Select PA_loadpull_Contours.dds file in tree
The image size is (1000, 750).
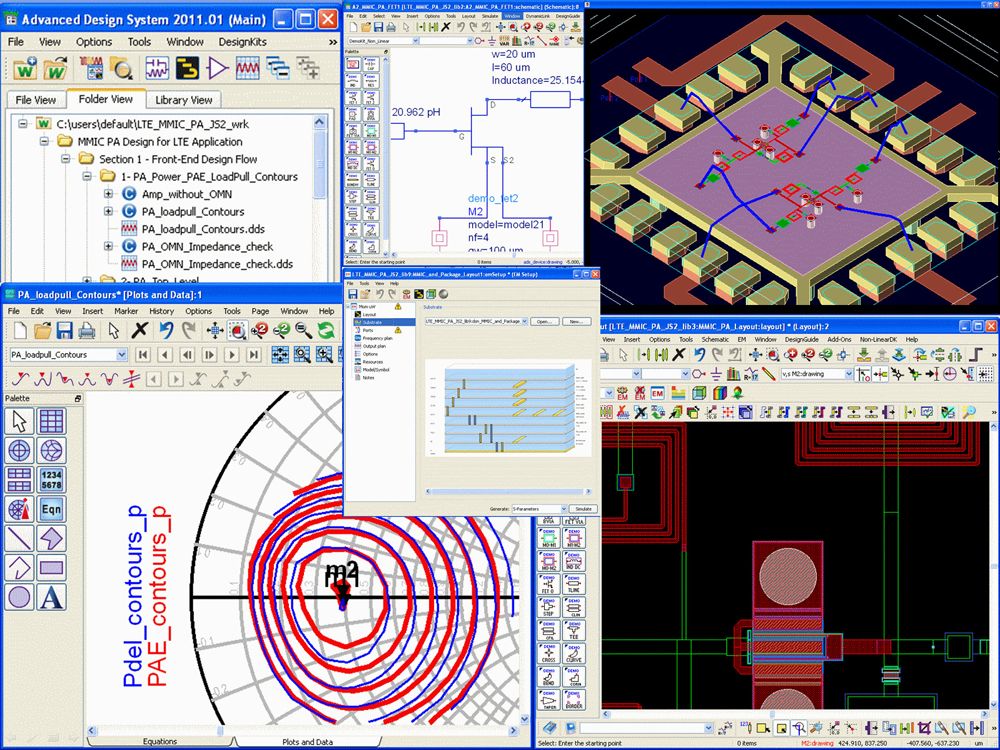pos(203,229)
